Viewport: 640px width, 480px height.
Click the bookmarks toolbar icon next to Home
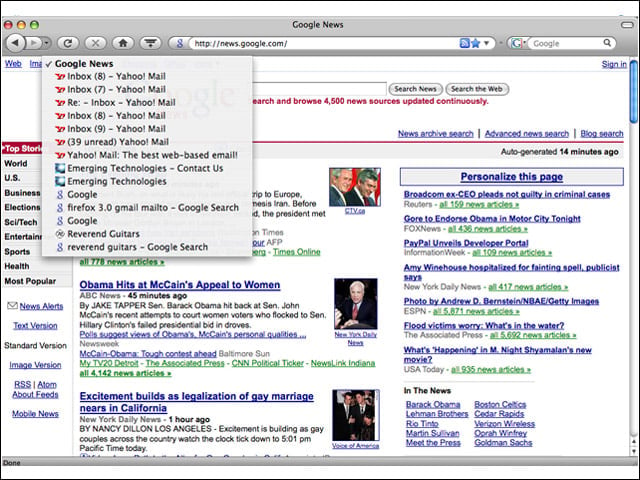pos(150,42)
